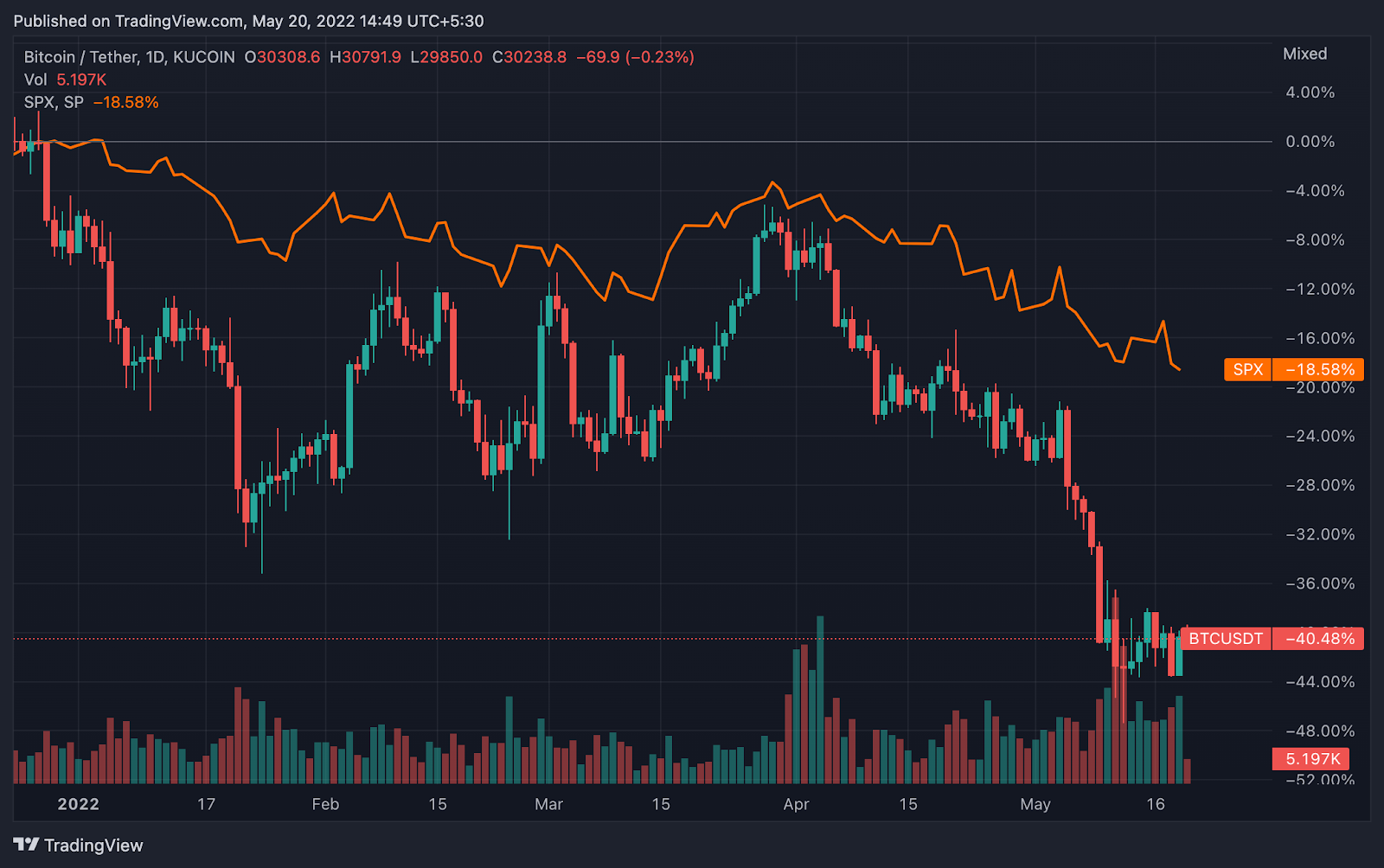The height and width of the screenshot is (868, 1384).
Task: Click the −48.00% axis label
Action: (1320, 731)
